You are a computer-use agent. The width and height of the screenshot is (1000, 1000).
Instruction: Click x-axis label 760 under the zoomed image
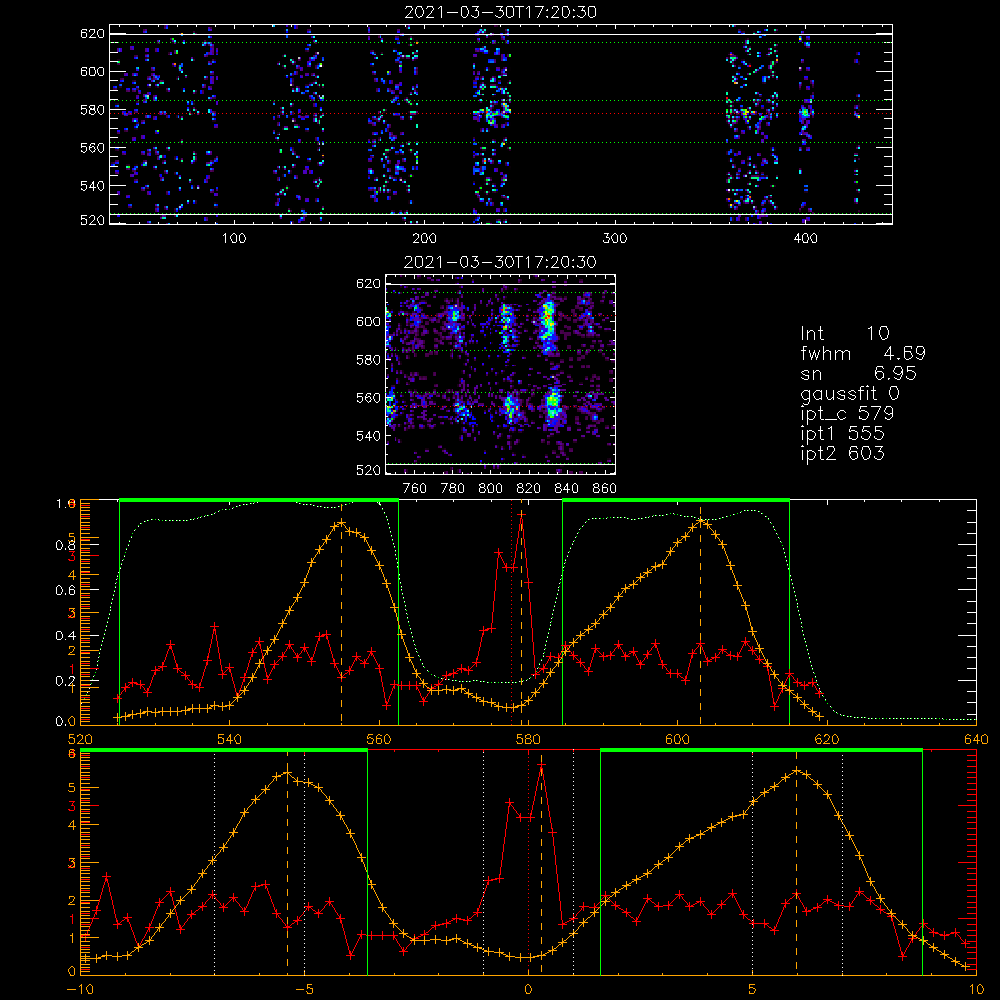[x=415, y=489]
